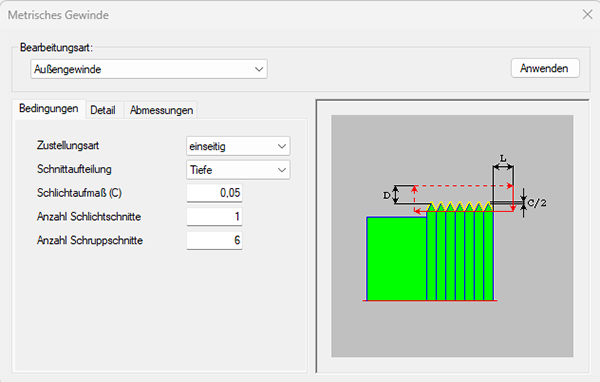Click the D depth marker in diagram
The width and height of the screenshot is (600, 382).
(386, 195)
